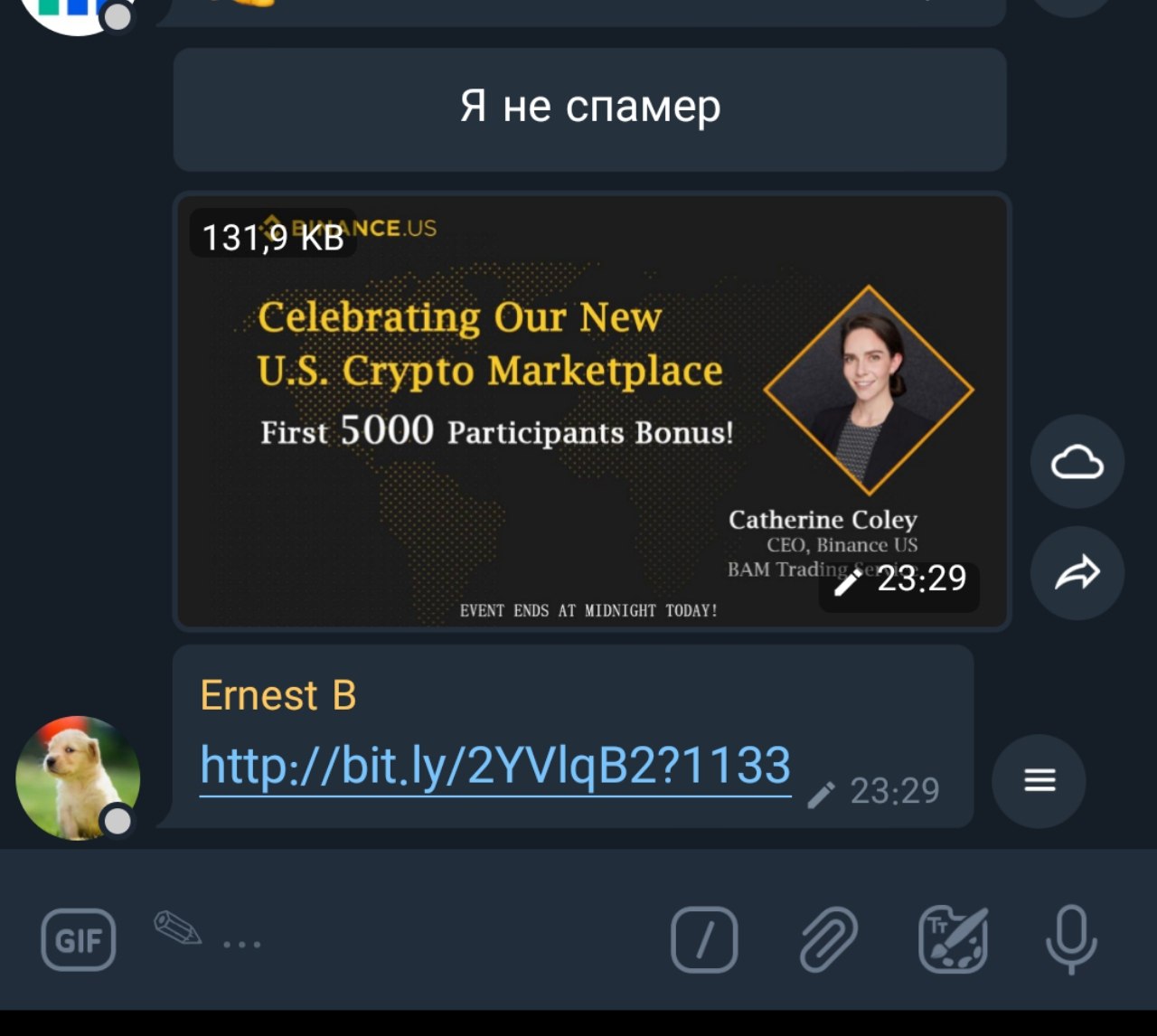
Task: Attach a file using the paperclip icon
Action: point(829,940)
